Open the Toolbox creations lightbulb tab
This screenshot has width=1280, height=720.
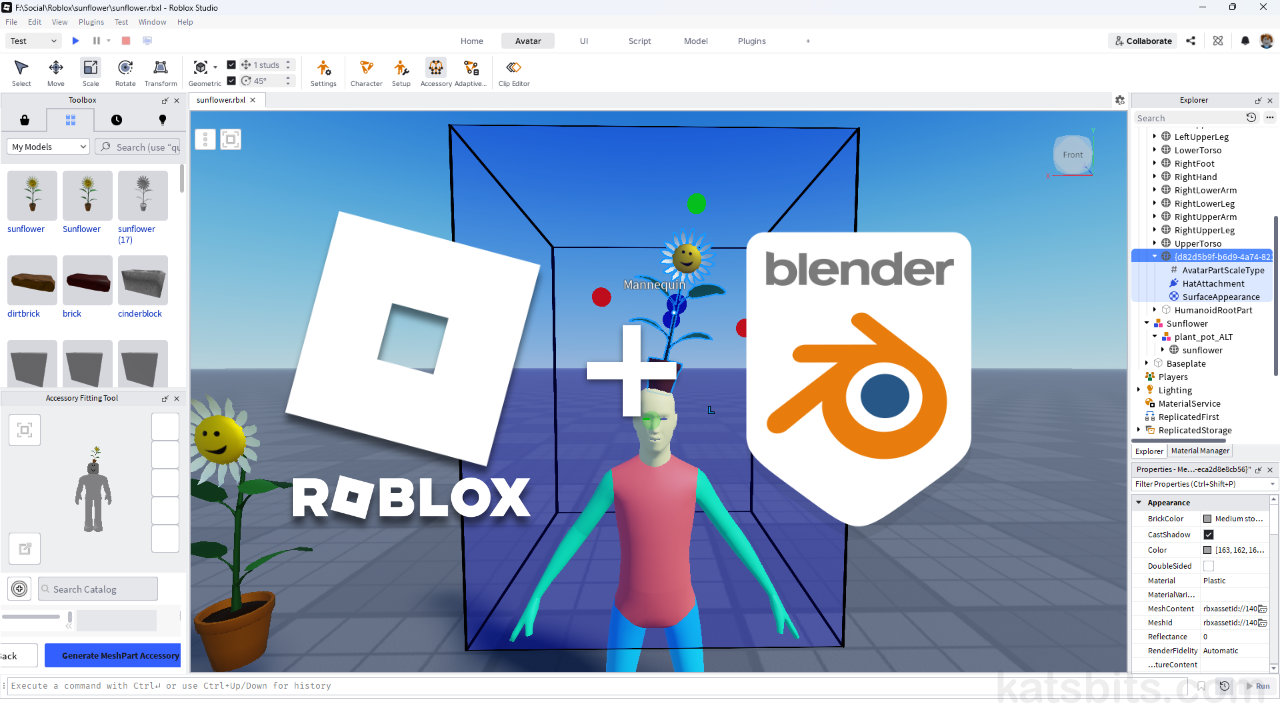pyautogui.click(x=162, y=119)
